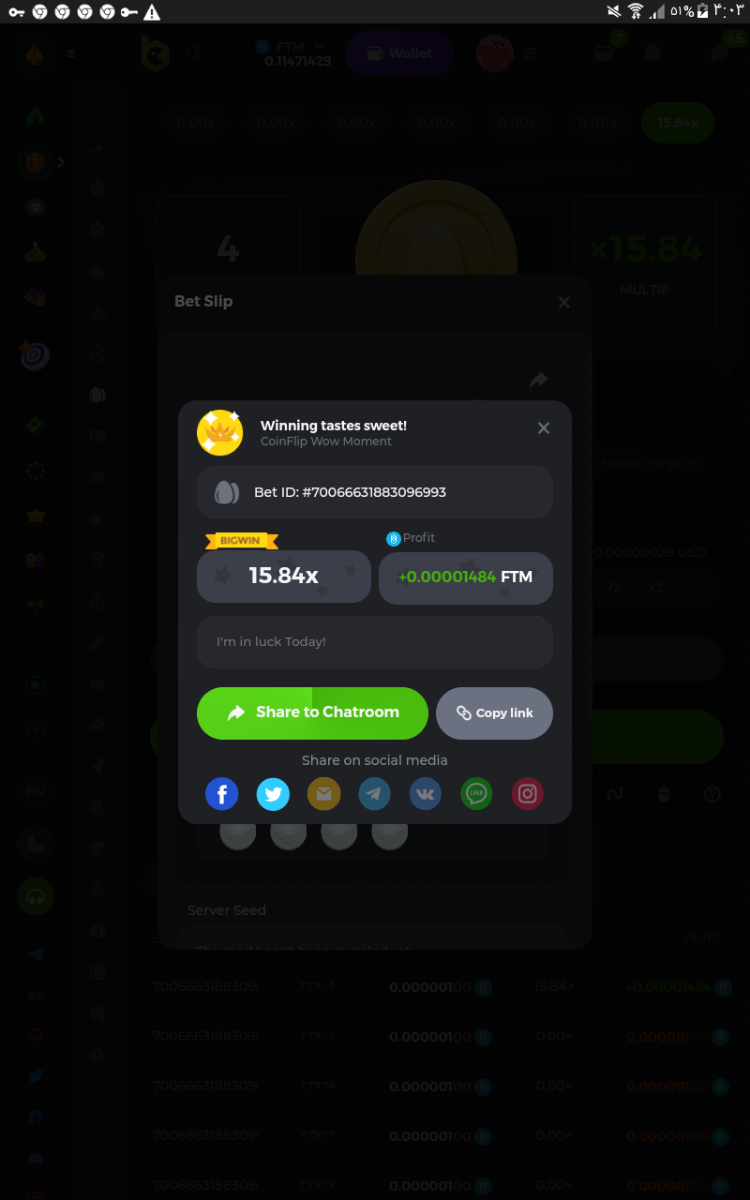Close the Bet Slip panel

tap(564, 302)
